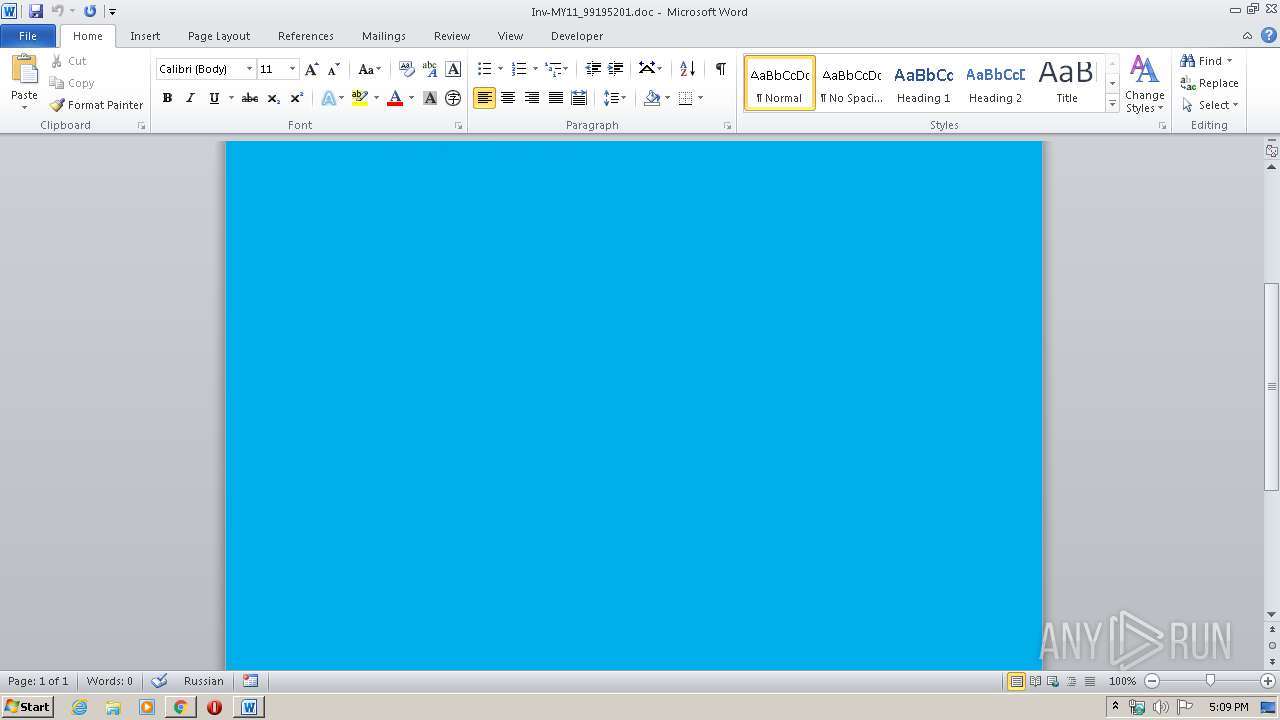The width and height of the screenshot is (1280, 720).
Task: Apply red font color
Action: click(395, 98)
